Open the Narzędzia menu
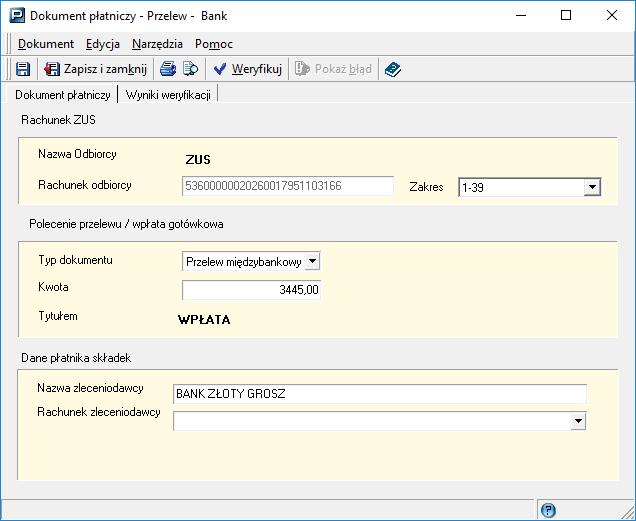 [157, 44]
